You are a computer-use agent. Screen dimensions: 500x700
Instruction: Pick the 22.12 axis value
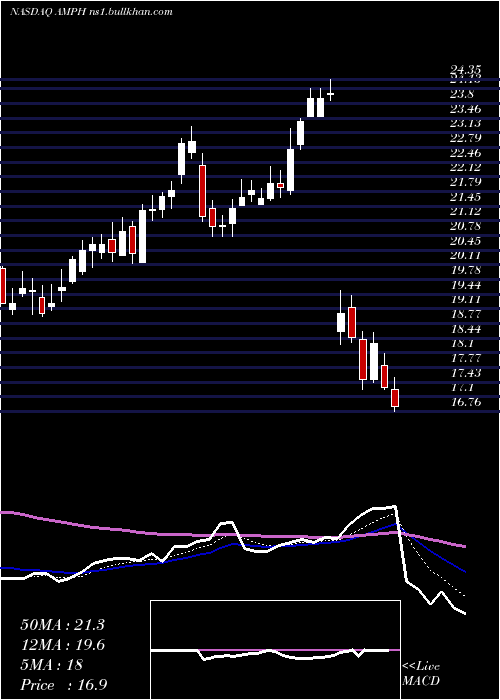click(465, 167)
